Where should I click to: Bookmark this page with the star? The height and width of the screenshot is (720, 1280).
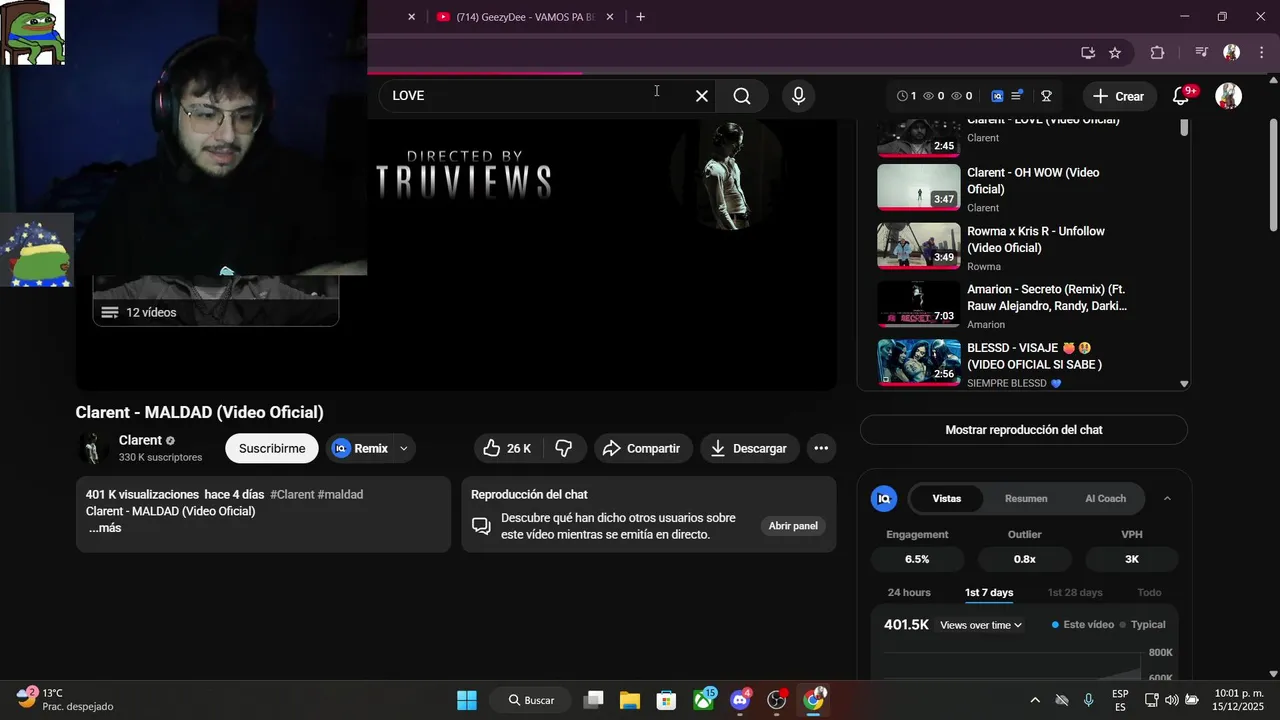1115,52
